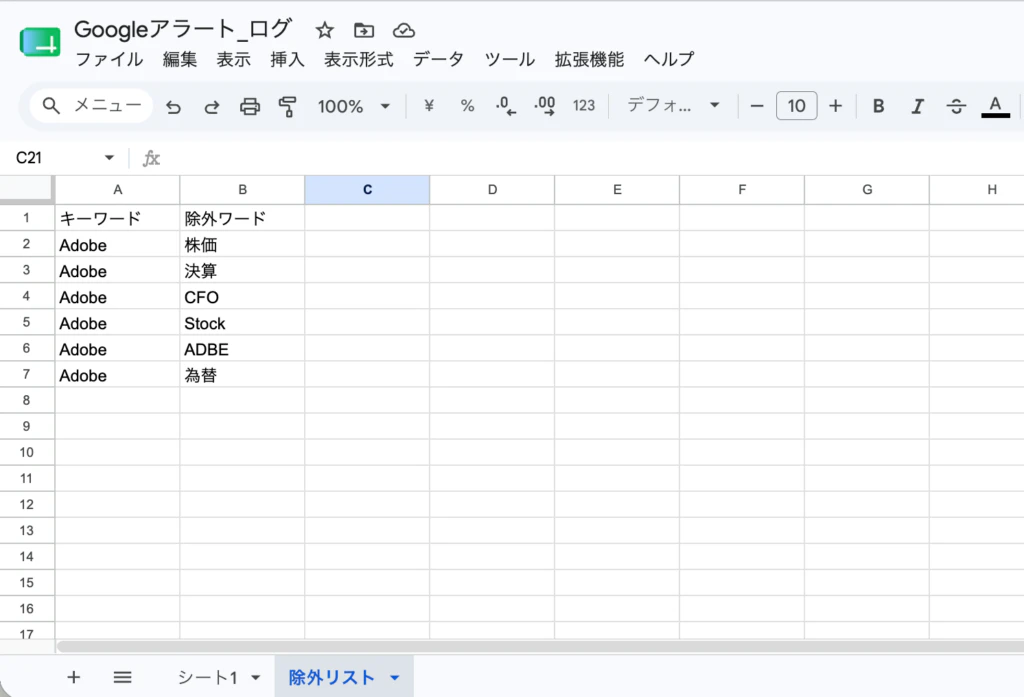
Task: Open the all sheets list icon
Action: 122,677
